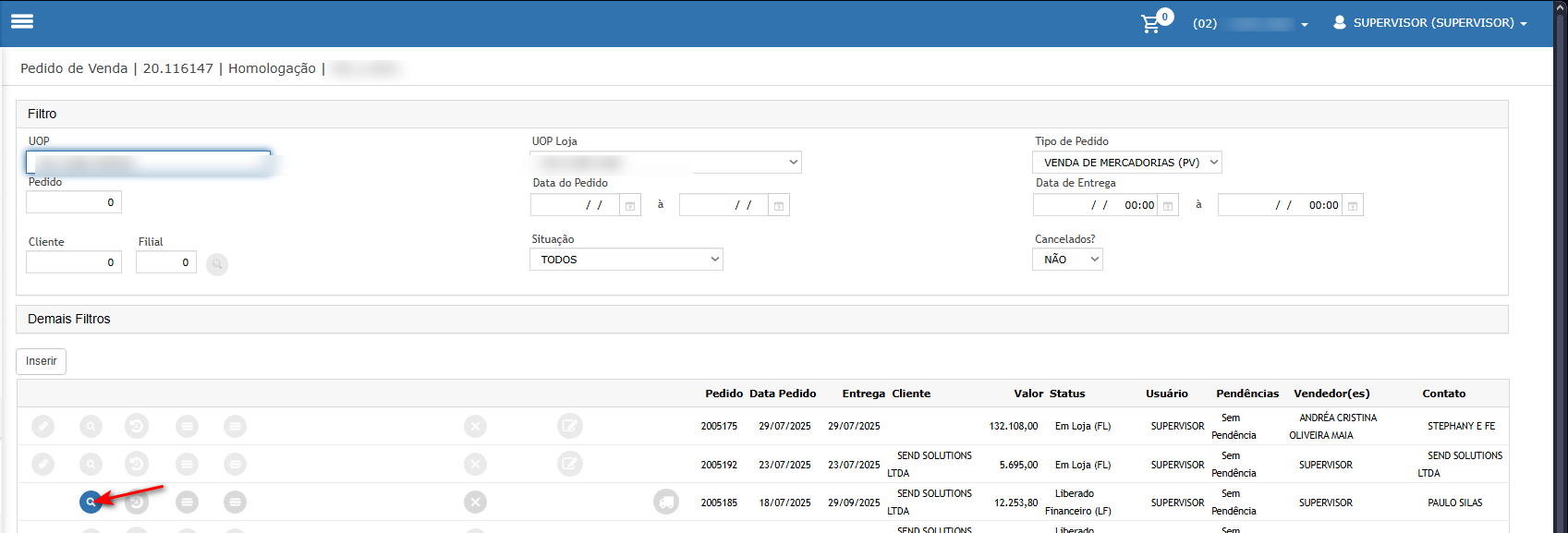Click the Pedido column header

point(724,394)
